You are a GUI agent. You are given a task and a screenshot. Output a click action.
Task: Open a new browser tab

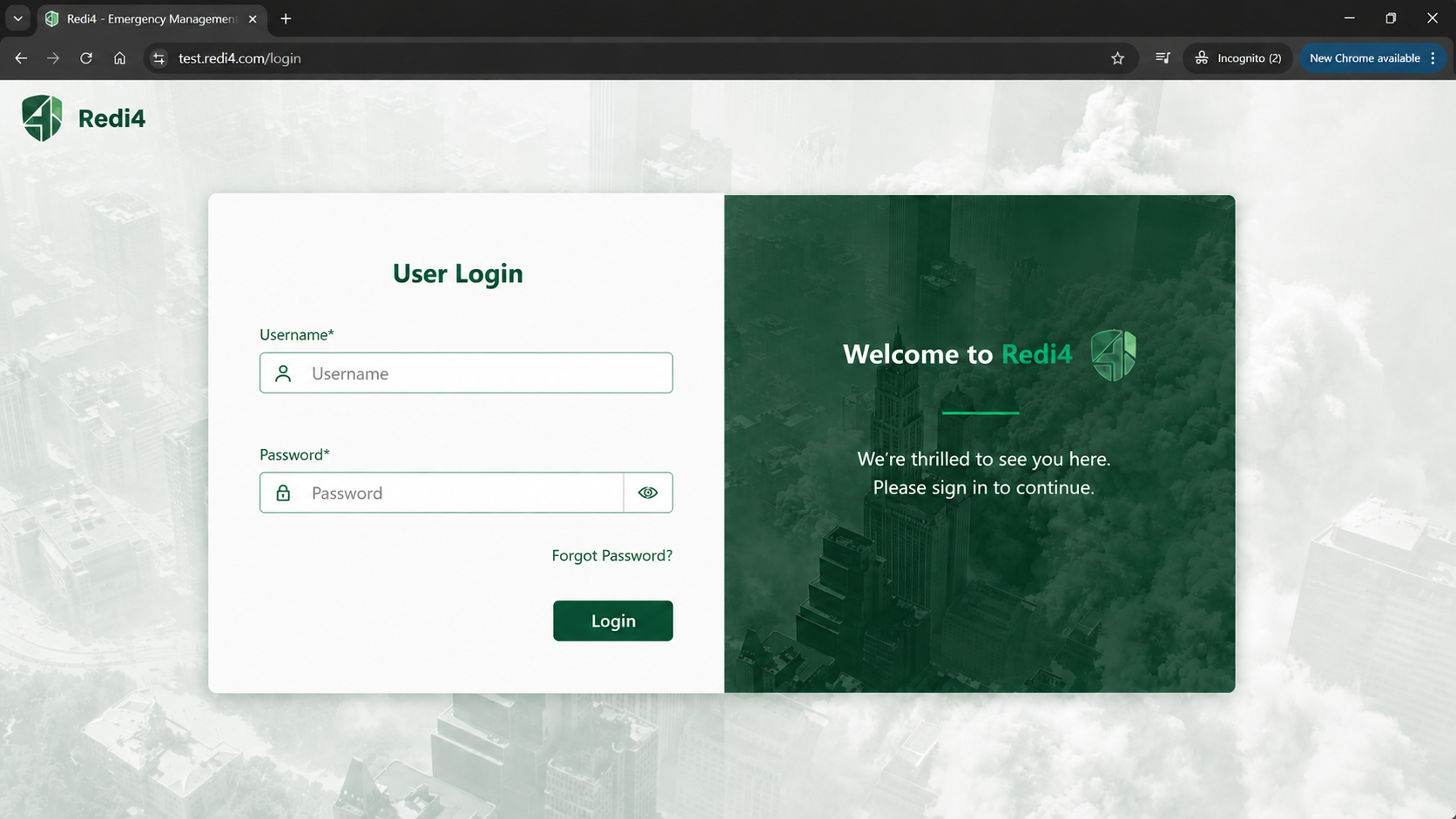(x=286, y=18)
